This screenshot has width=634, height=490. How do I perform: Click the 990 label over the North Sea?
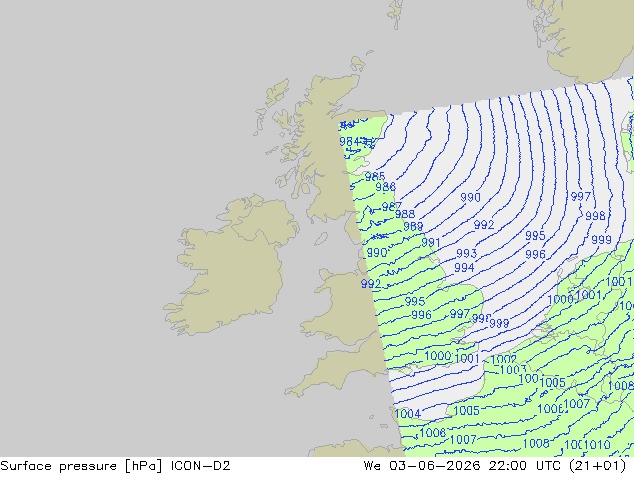click(471, 197)
